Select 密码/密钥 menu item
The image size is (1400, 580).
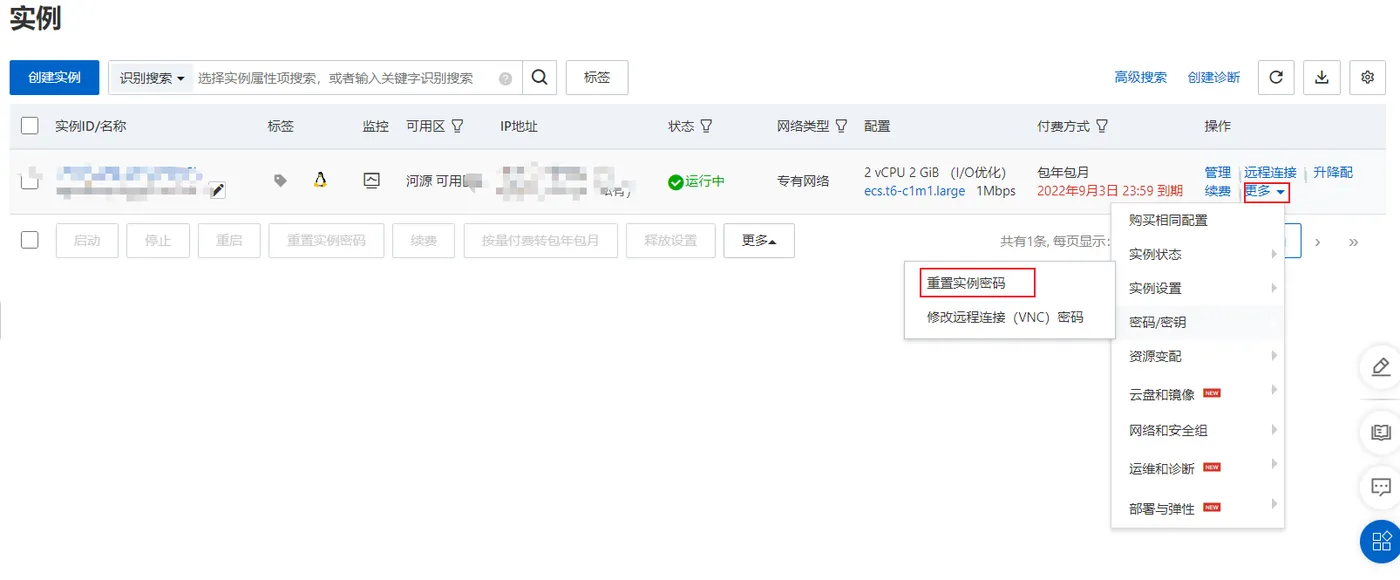point(1198,322)
